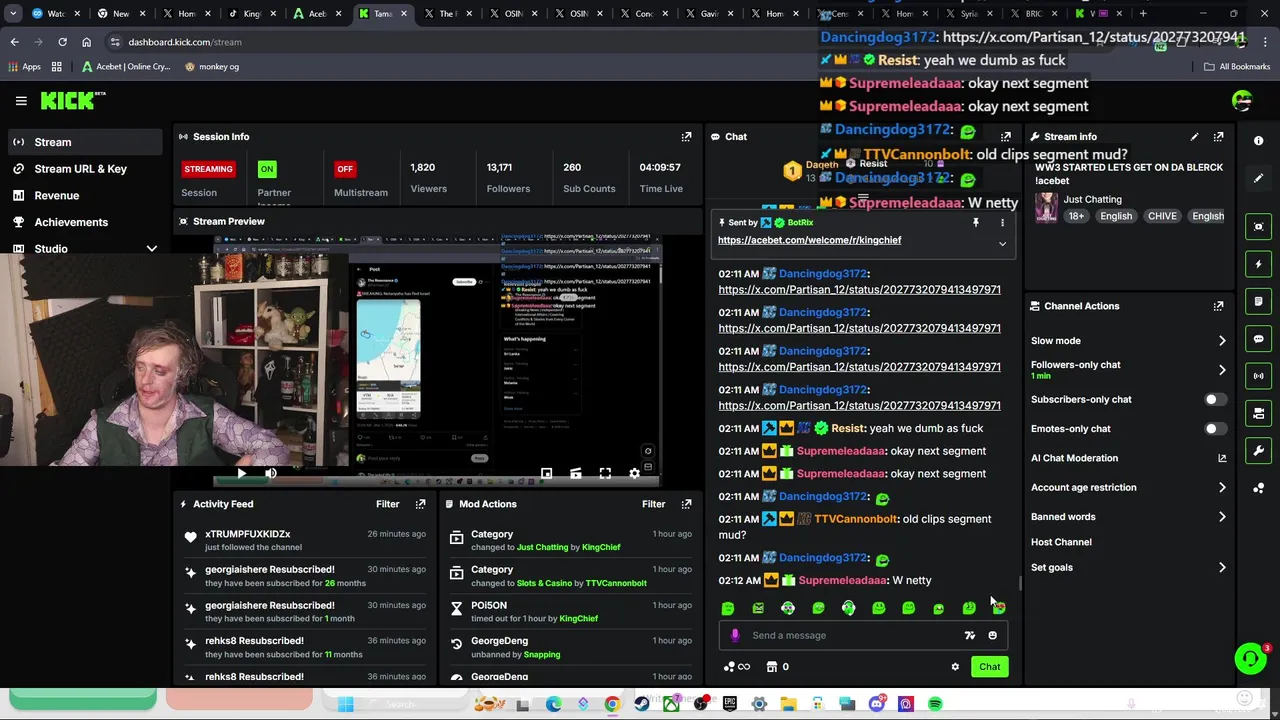
Task: Pop out the Channel Actions panel
Action: 1218,306
